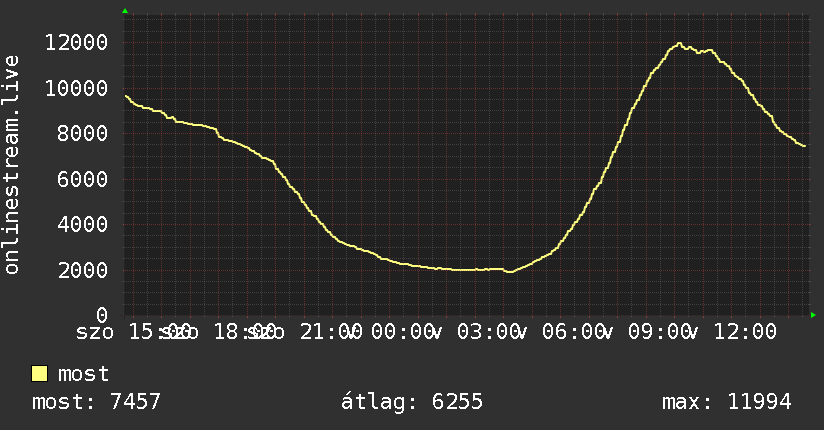Click the yellow 'most' legend color swatch

coord(39,374)
